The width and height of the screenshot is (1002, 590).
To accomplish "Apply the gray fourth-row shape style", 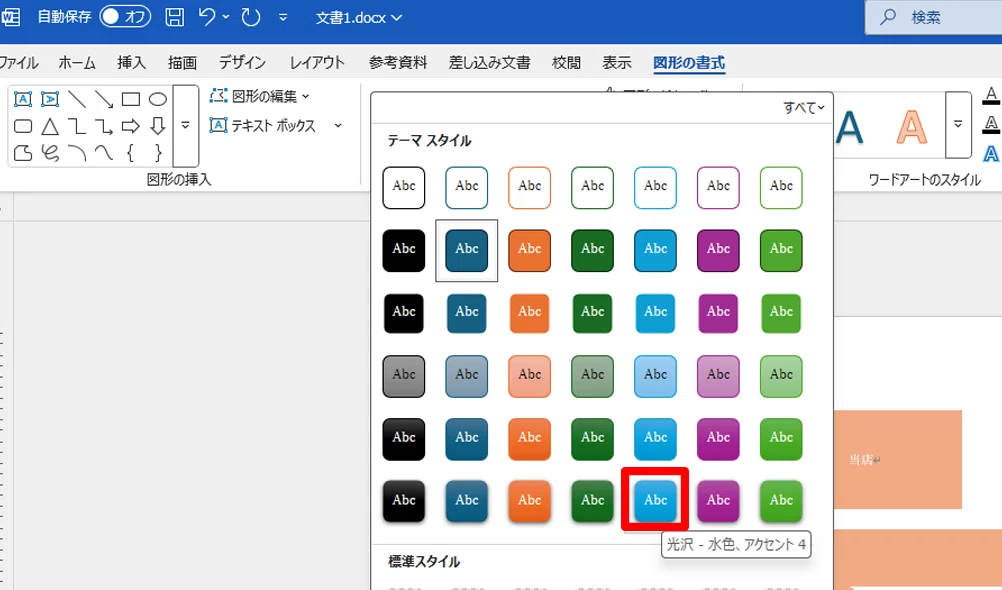I will pos(404,376).
